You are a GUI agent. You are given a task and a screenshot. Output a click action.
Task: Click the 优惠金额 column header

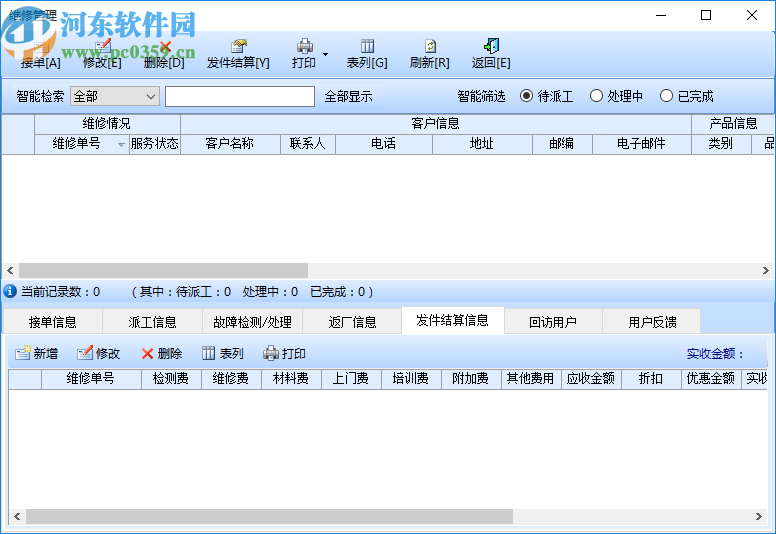[x=711, y=379]
